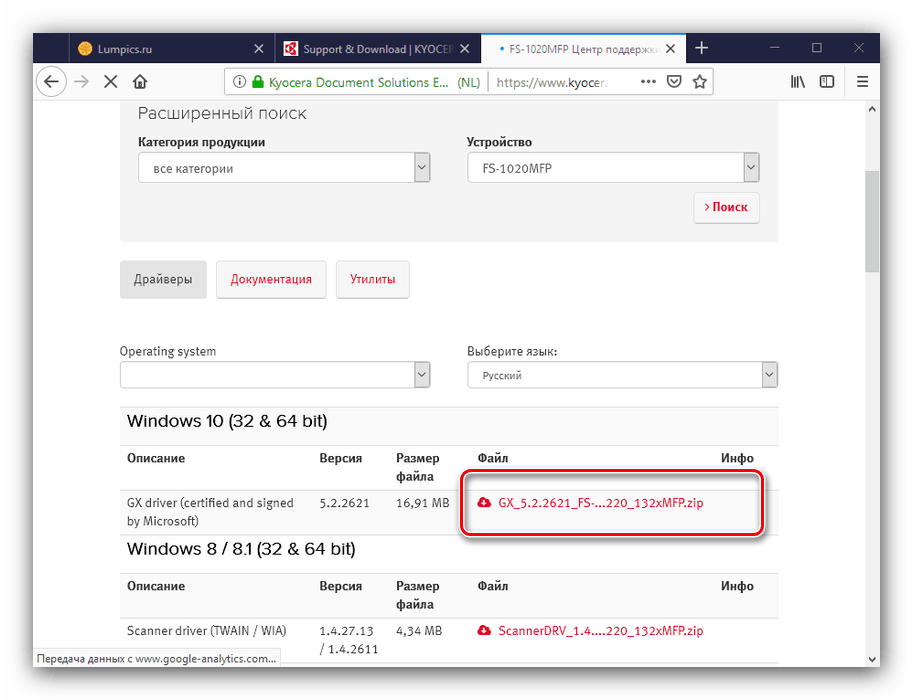Image resolution: width=913 pixels, height=700 pixels.
Task: Expand the Категория продукции dropdown
Action: point(284,168)
